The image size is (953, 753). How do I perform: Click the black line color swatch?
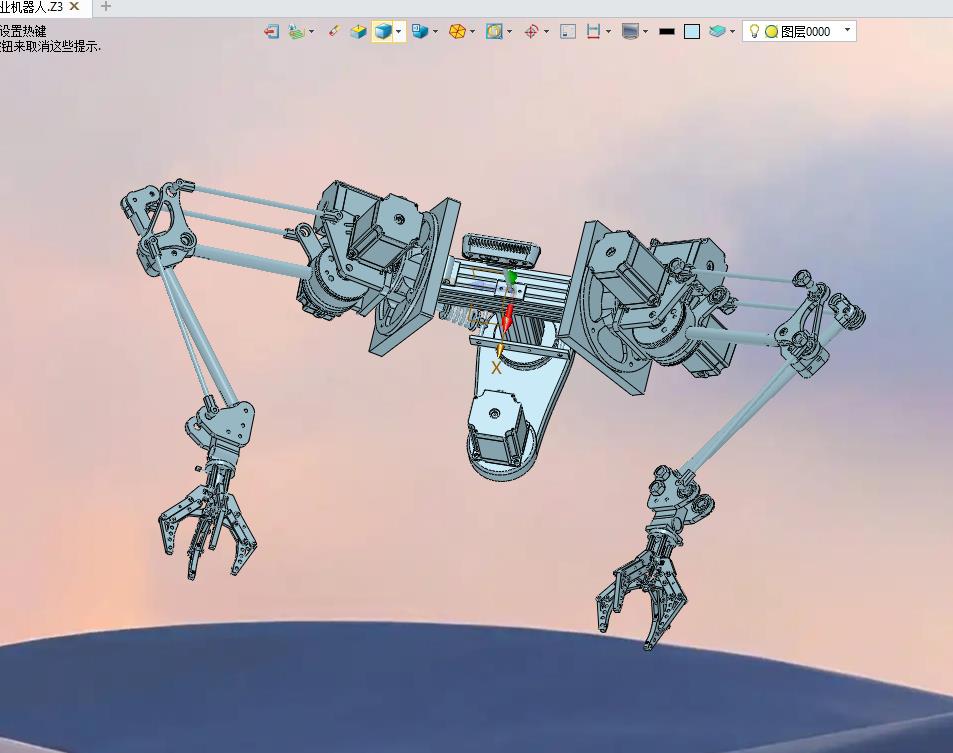tap(667, 32)
